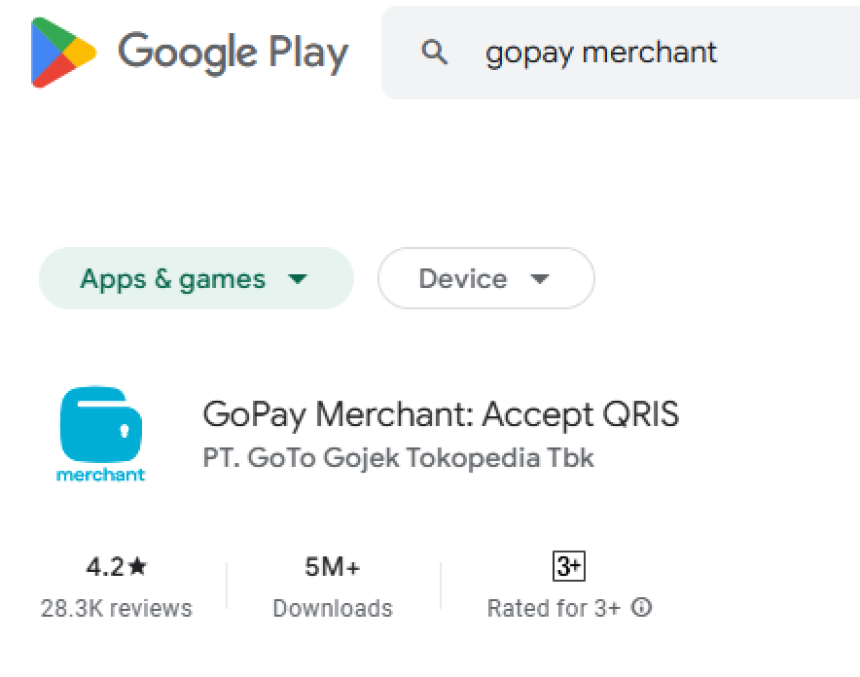
Task: Click the star icon beside 4.2
Action: 138,567
